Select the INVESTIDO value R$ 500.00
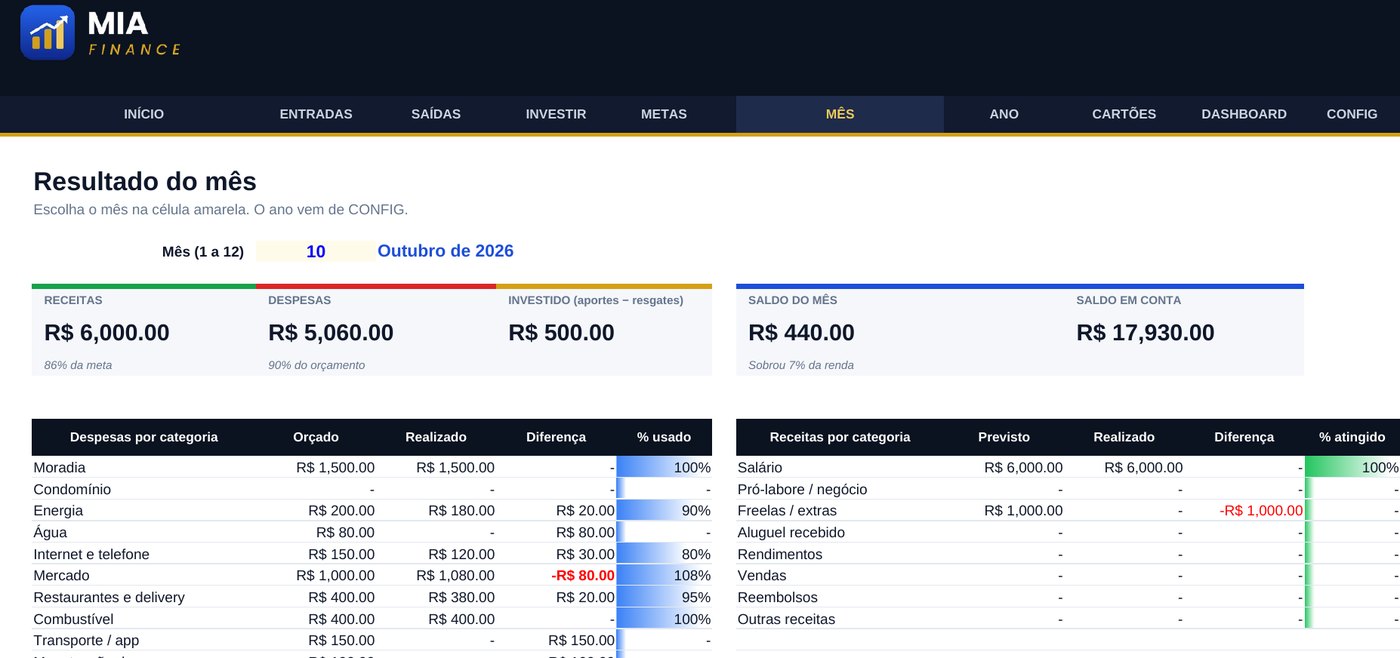The width and height of the screenshot is (1400, 658). 561,333
